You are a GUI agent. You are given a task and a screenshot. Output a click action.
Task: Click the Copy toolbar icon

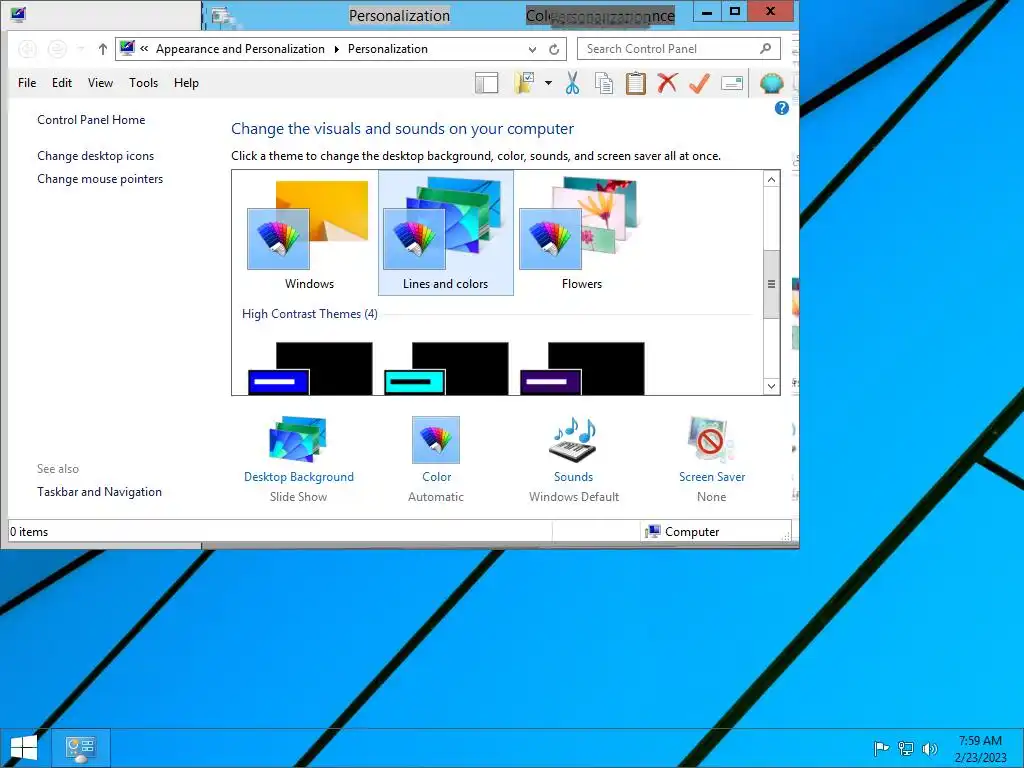(604, 83)
